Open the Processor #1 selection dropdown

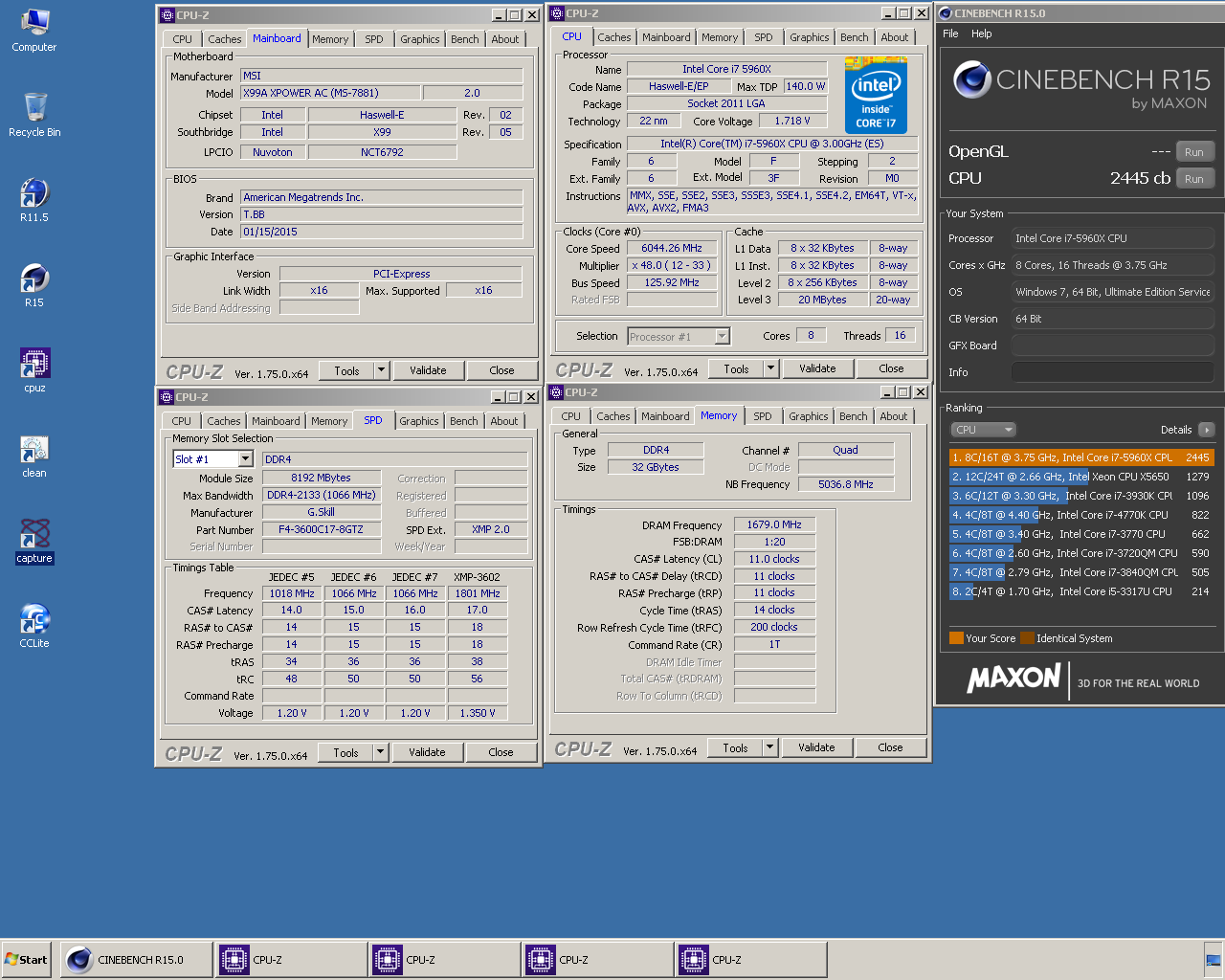[x=722, y=336]
